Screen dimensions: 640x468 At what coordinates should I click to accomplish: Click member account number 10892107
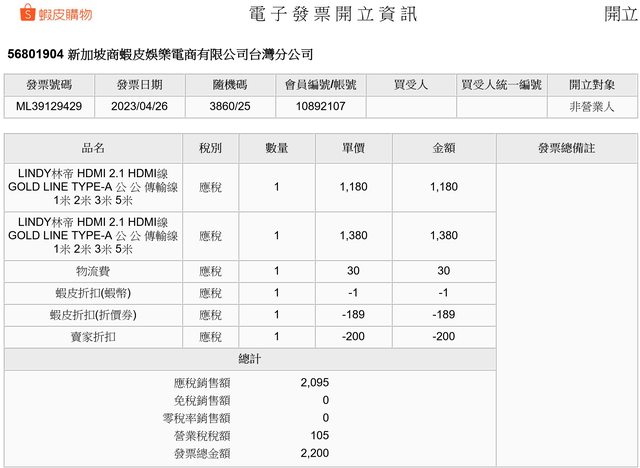click(320, 106)
